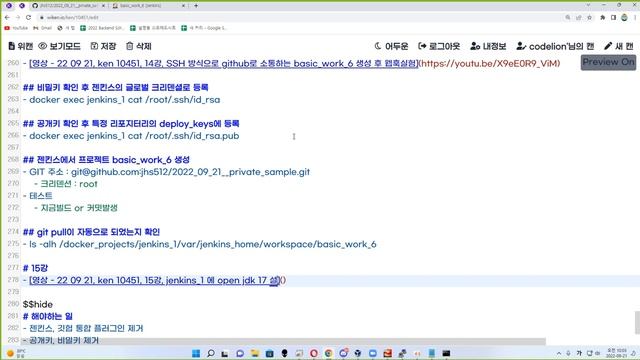
Task: Click the 로그아웃 logout link
Action: (x=439, y=46)
